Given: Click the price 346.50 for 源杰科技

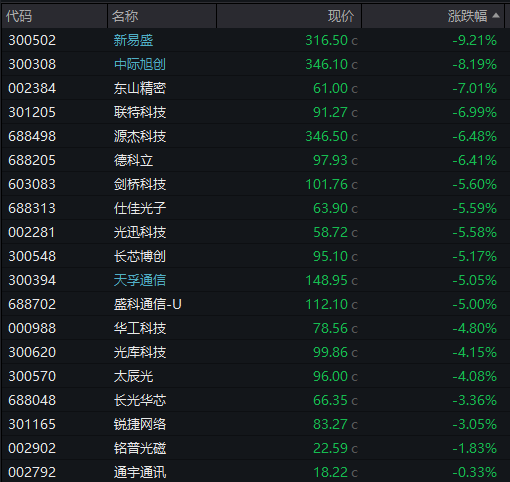Looking at the screenshot, I should click(x=327, y=136).
